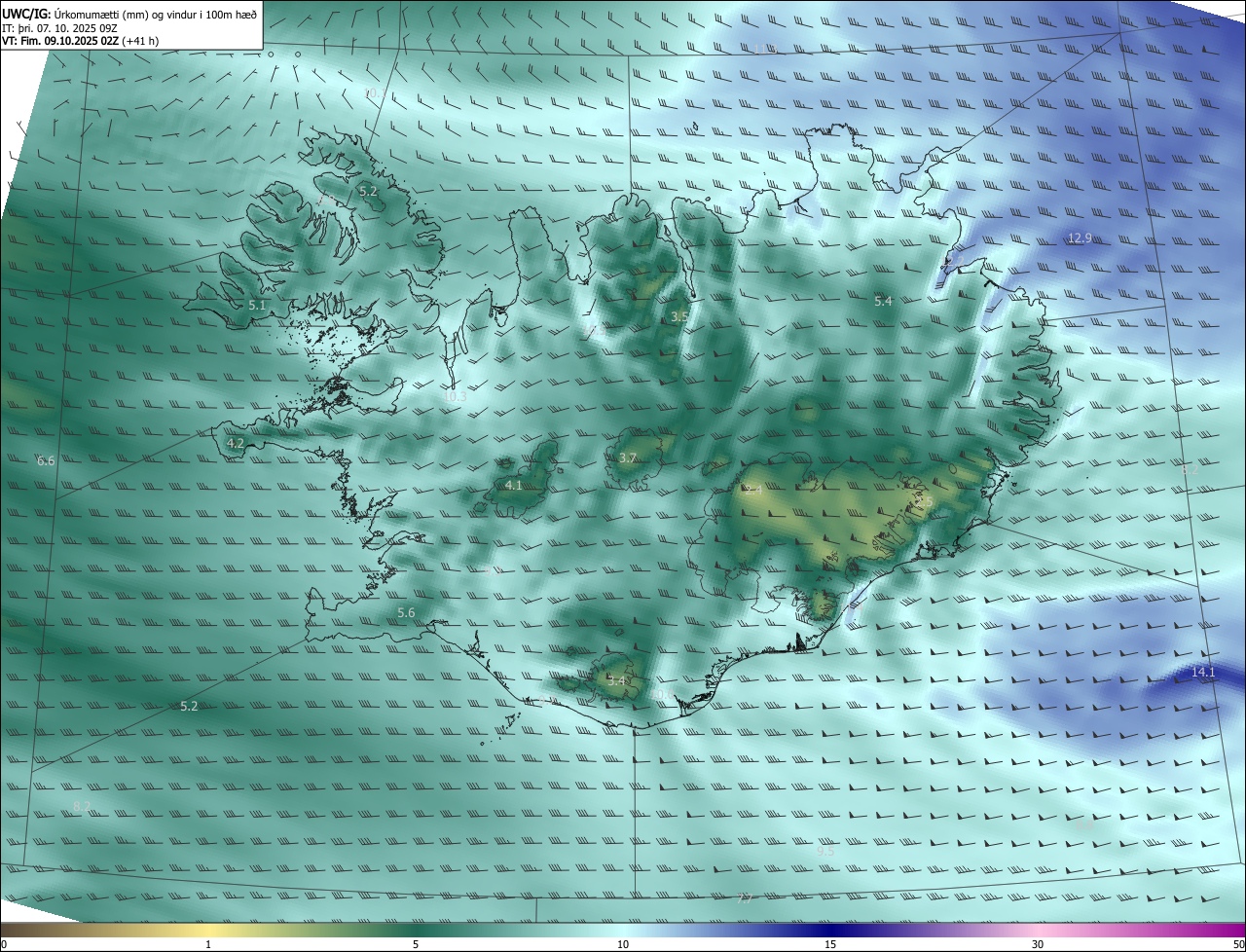Image resolution: width=1246 pixels, height=952 pixels.
Task: Click the 'IT: þri. 07. 10. 2025 09Z' line
Action: [x=59, y=27]
